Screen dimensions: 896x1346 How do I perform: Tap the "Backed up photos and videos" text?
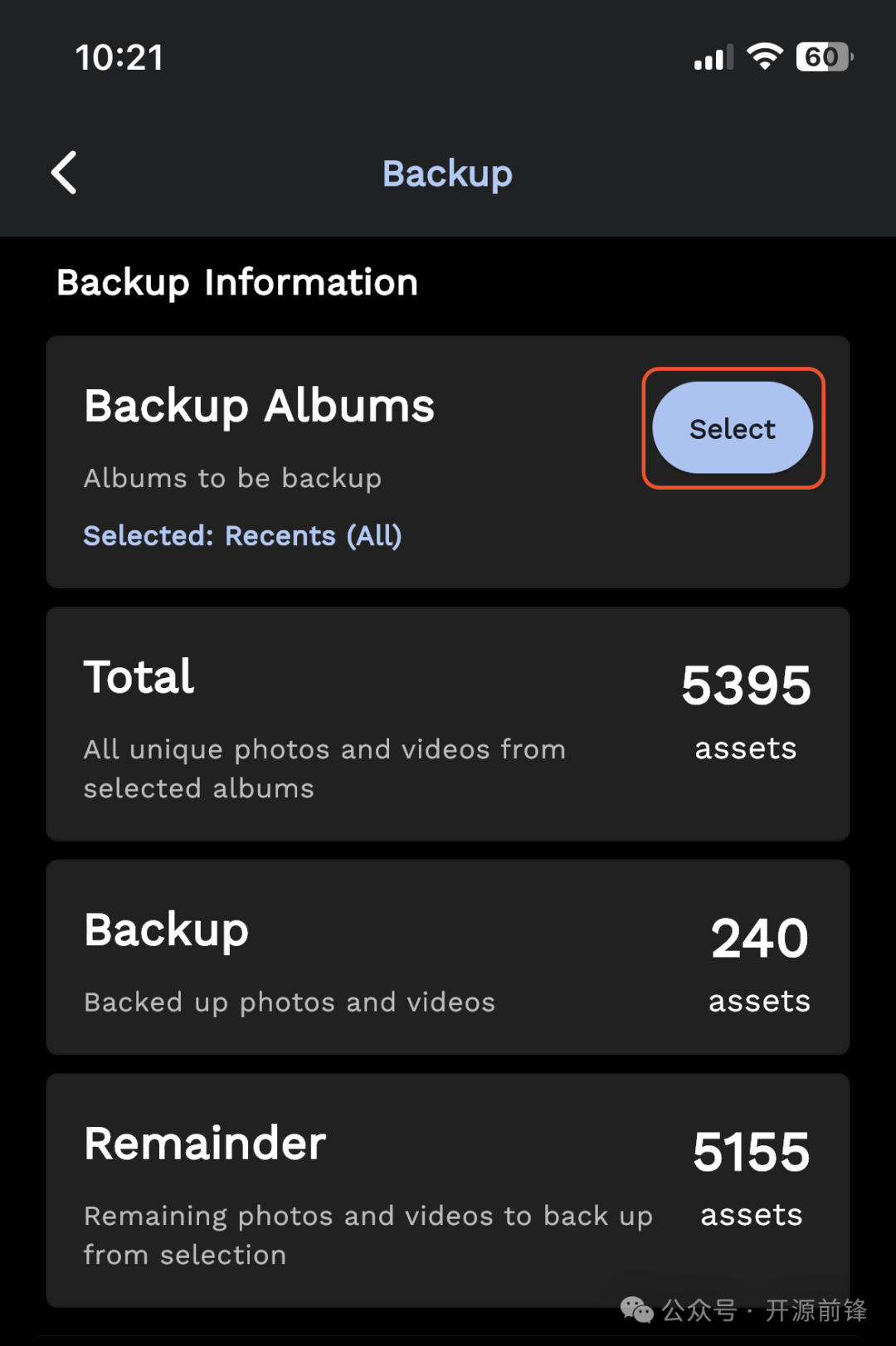[x=290, y=1002]
